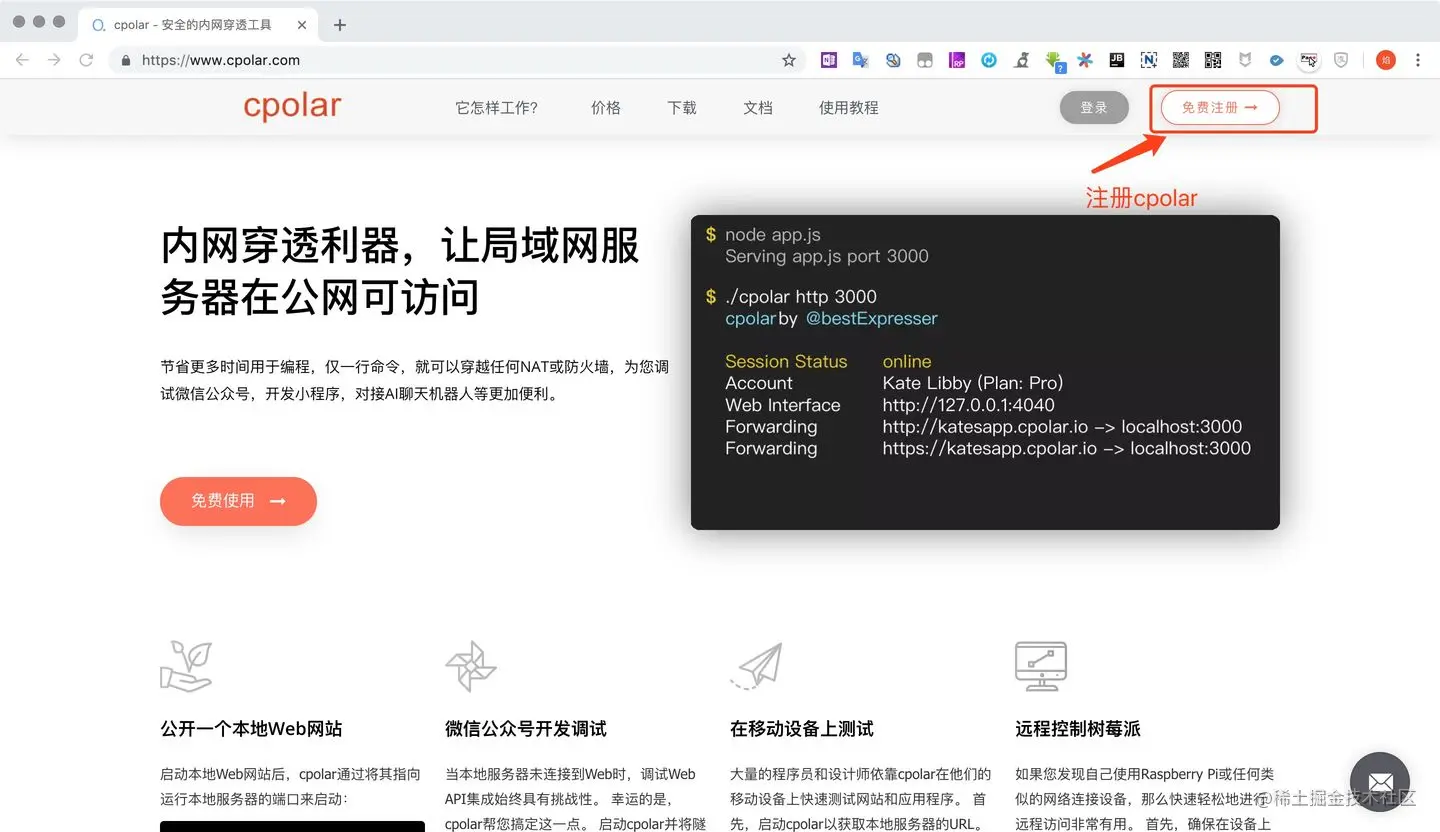Click the cpolar logo
The width and height of the screenshot is (1440, 832).
tap(292, 106)
